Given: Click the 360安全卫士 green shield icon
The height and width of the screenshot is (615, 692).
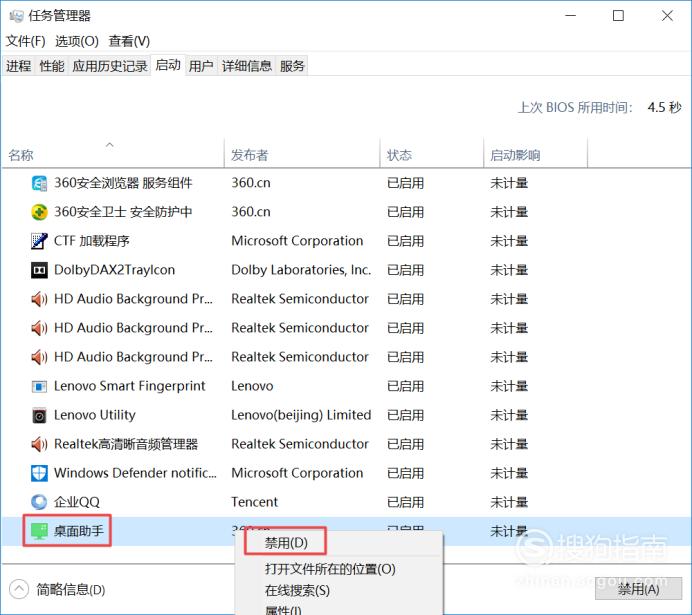Looking at the screenshot, I should click(39, 212).
